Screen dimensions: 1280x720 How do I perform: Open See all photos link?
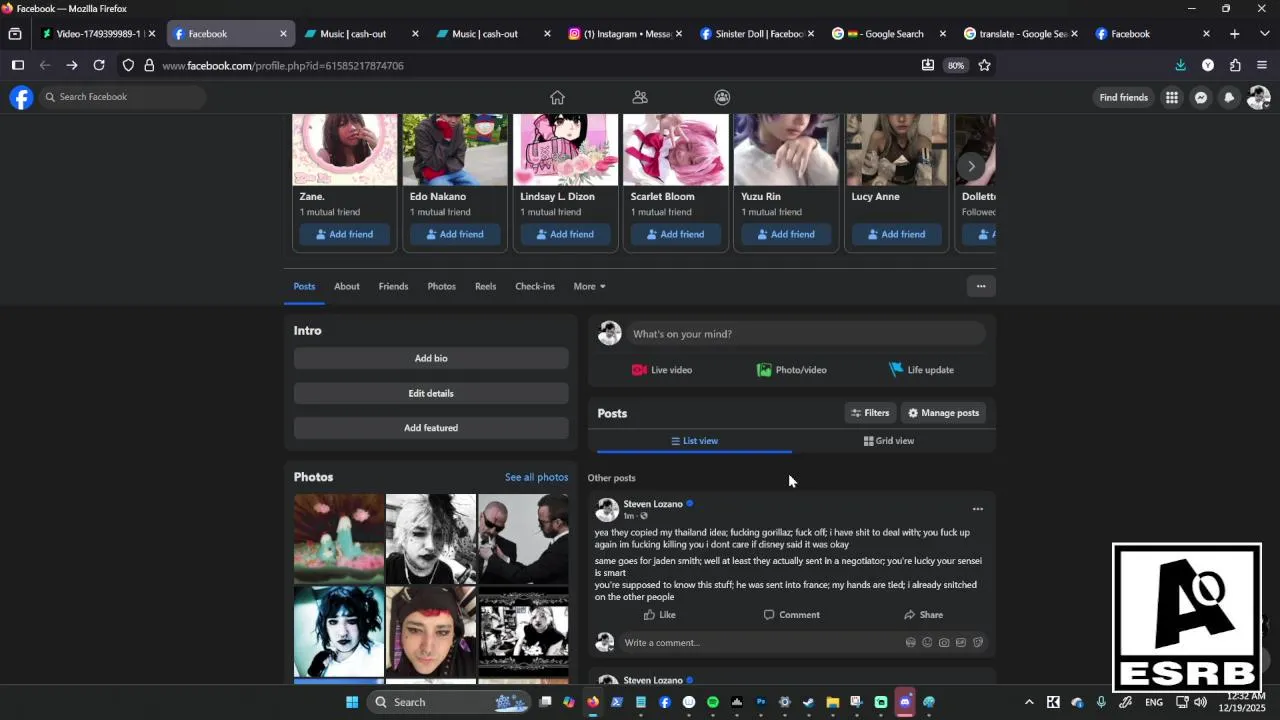(536, 477)
